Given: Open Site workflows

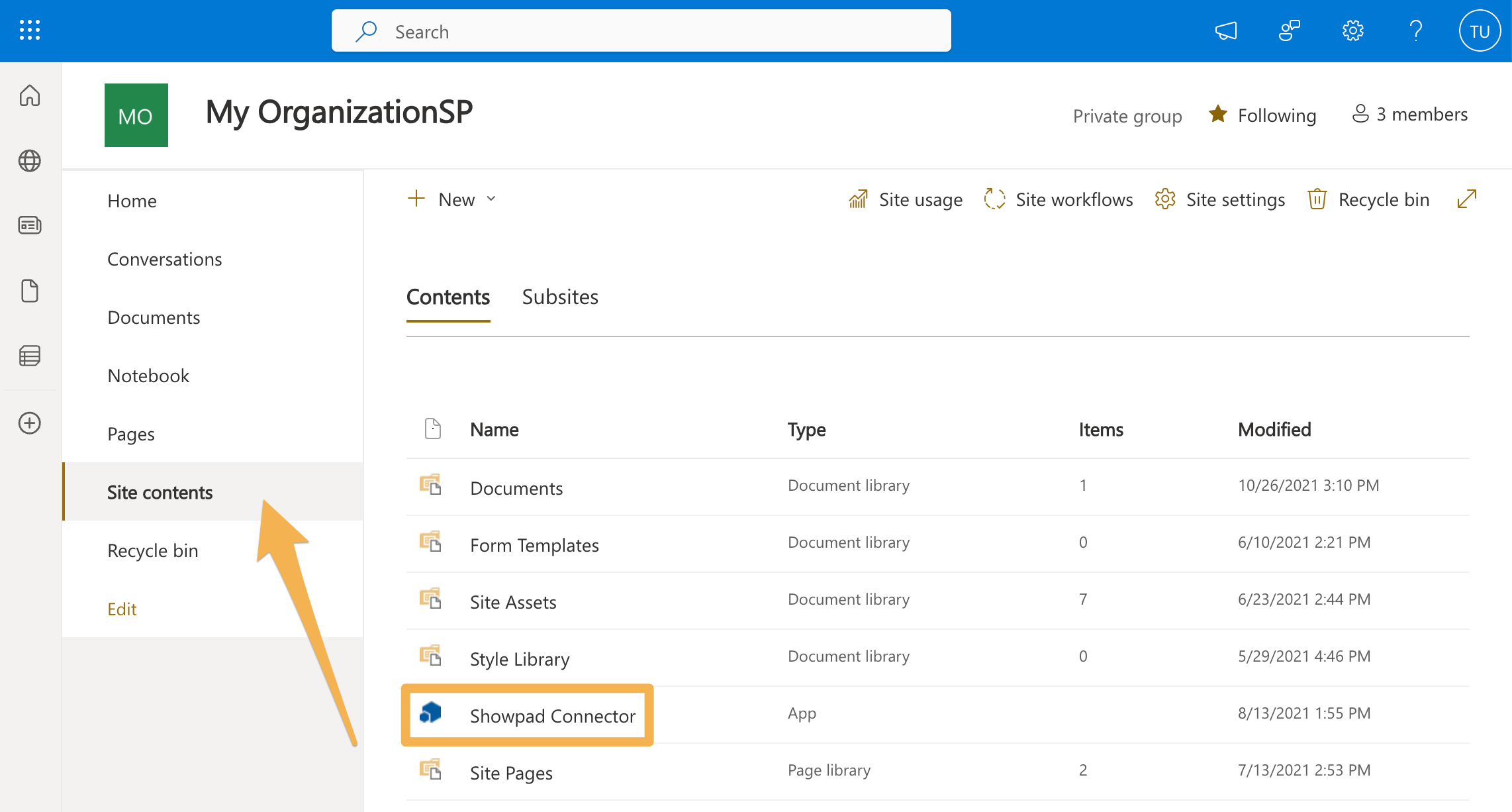Looking at the screenshot, I should (x=1058, y=199).
